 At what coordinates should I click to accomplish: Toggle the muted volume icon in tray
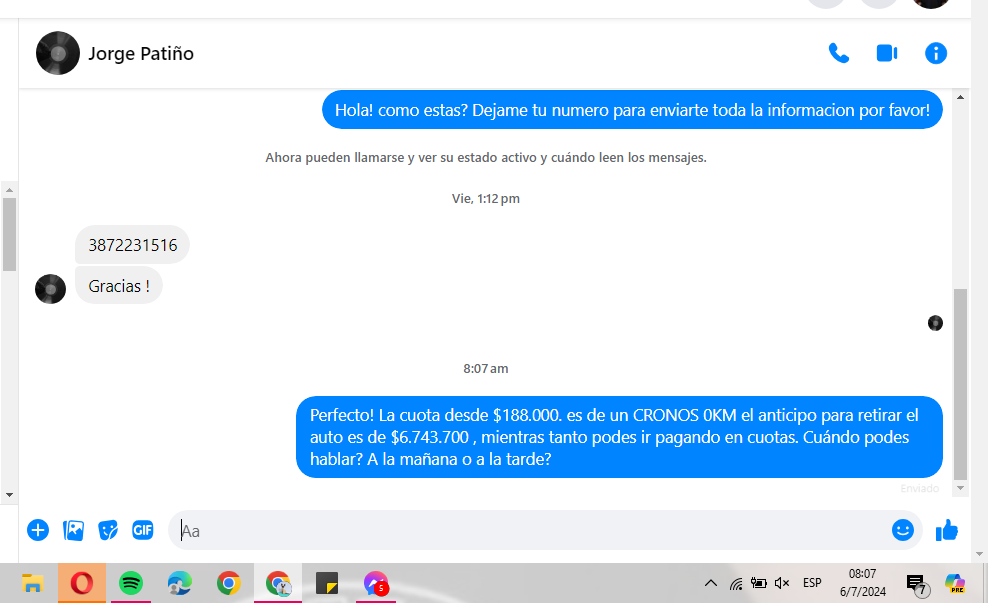(782, 583)
